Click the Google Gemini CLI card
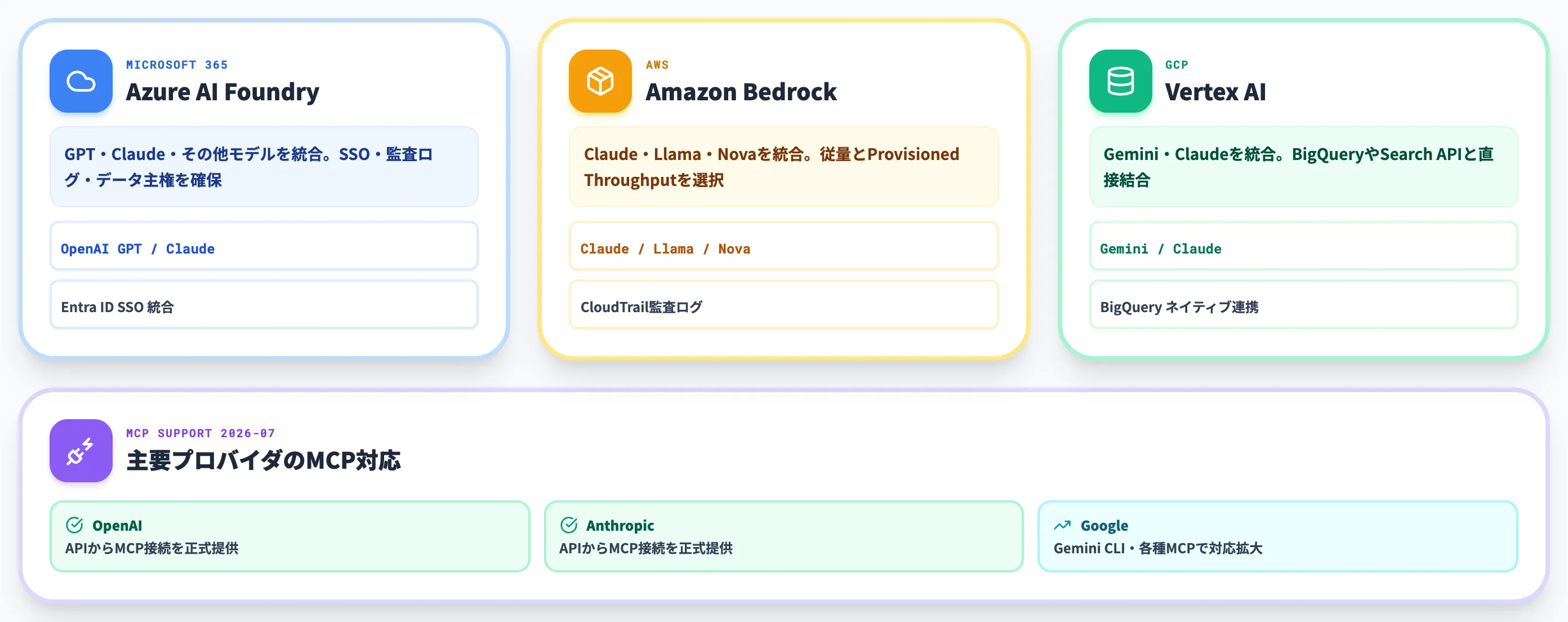Screen dimensions: 1568x622 click(x=1277, y=536)
